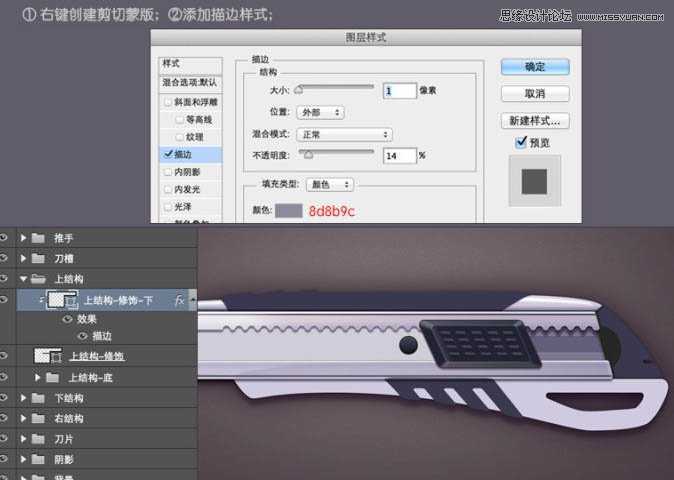Viewport: 674px width, 480px height.
Task: Click the folder icon of 上结构-底 group
Action: 52,377
